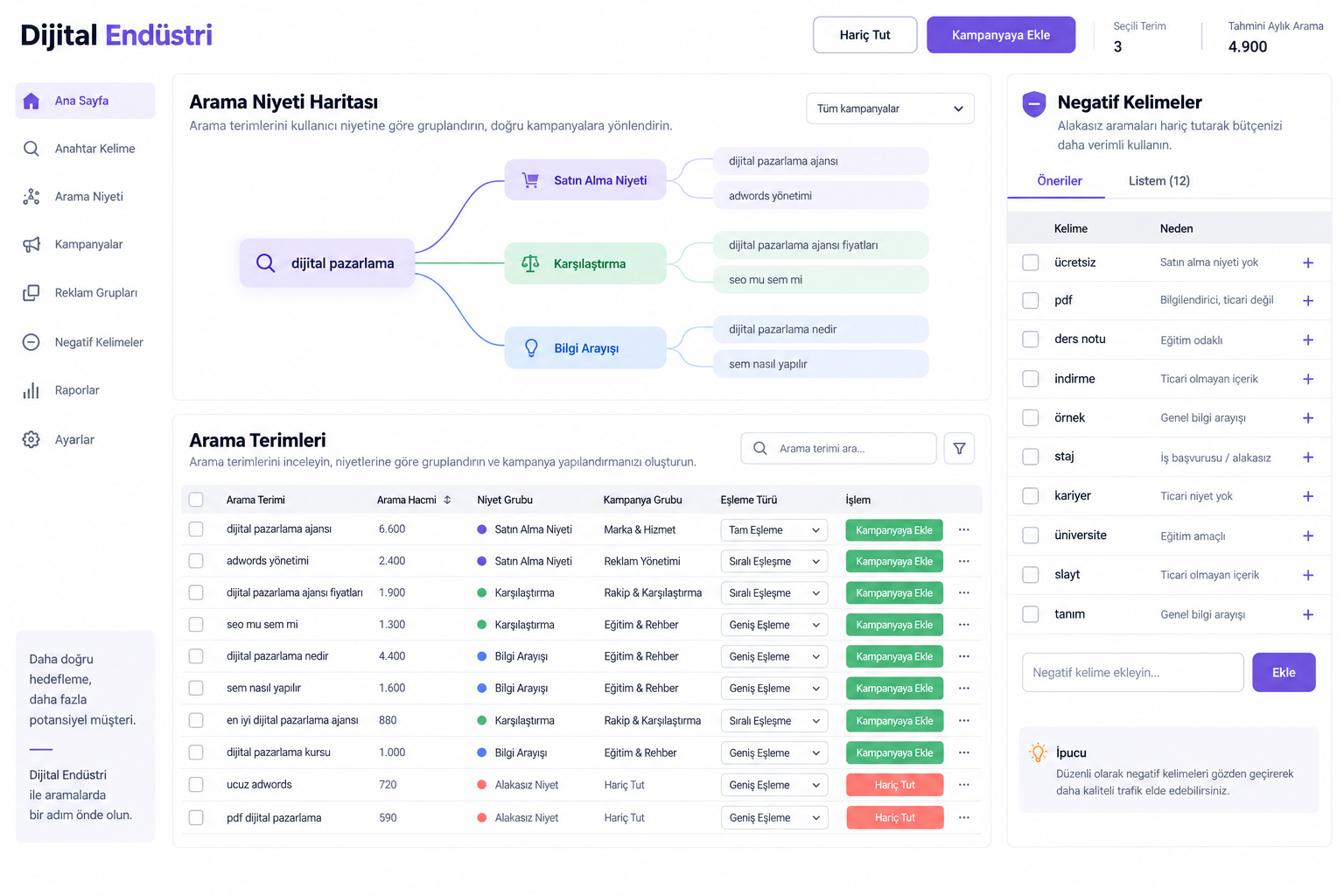Select the Kampanyalar megaphone icon
The height and width of the screenshot is (896, 1344).
(x=31, y=244)
